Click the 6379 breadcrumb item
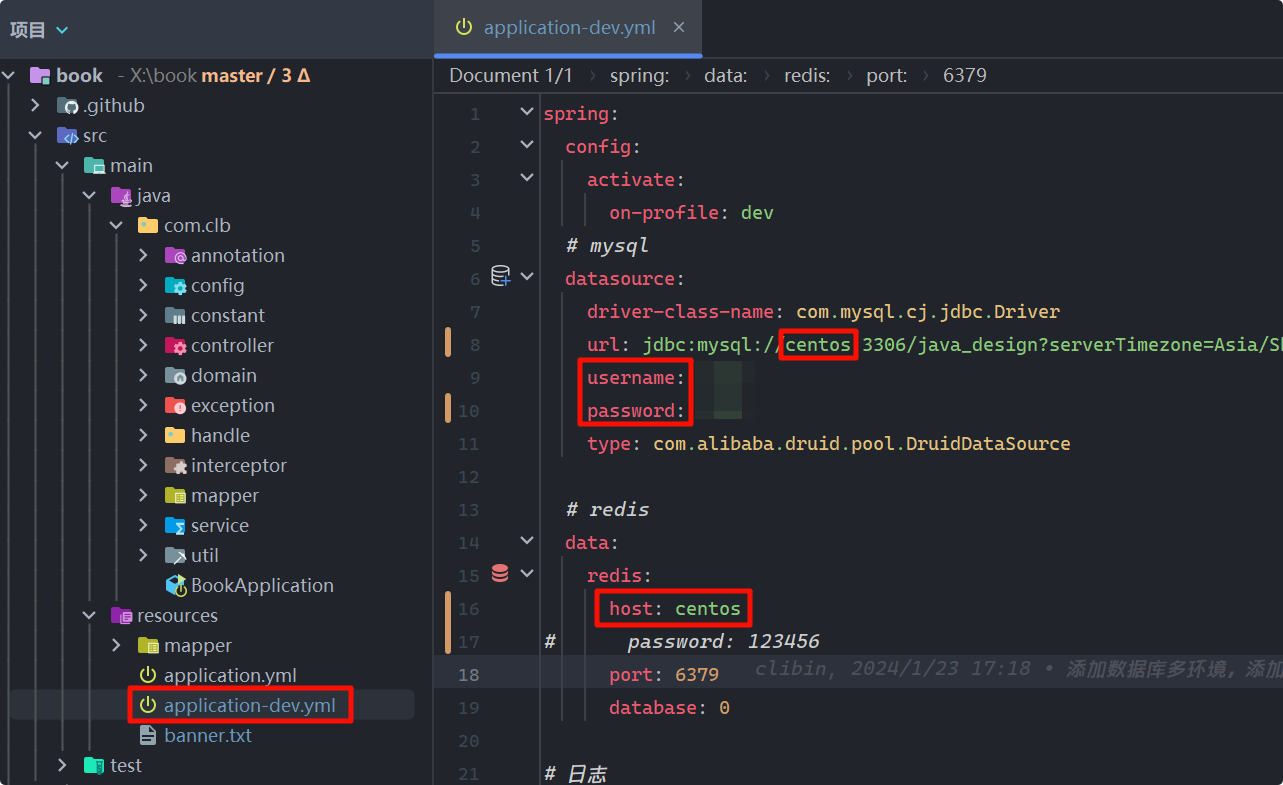Screen dimensions: 1283x785 [965, 75]
